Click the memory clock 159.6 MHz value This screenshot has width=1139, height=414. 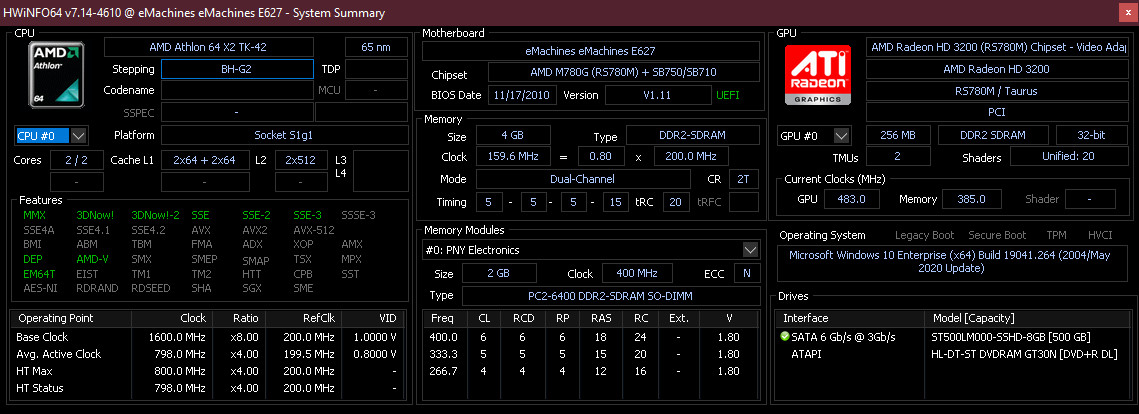click(x=513, y=156)
